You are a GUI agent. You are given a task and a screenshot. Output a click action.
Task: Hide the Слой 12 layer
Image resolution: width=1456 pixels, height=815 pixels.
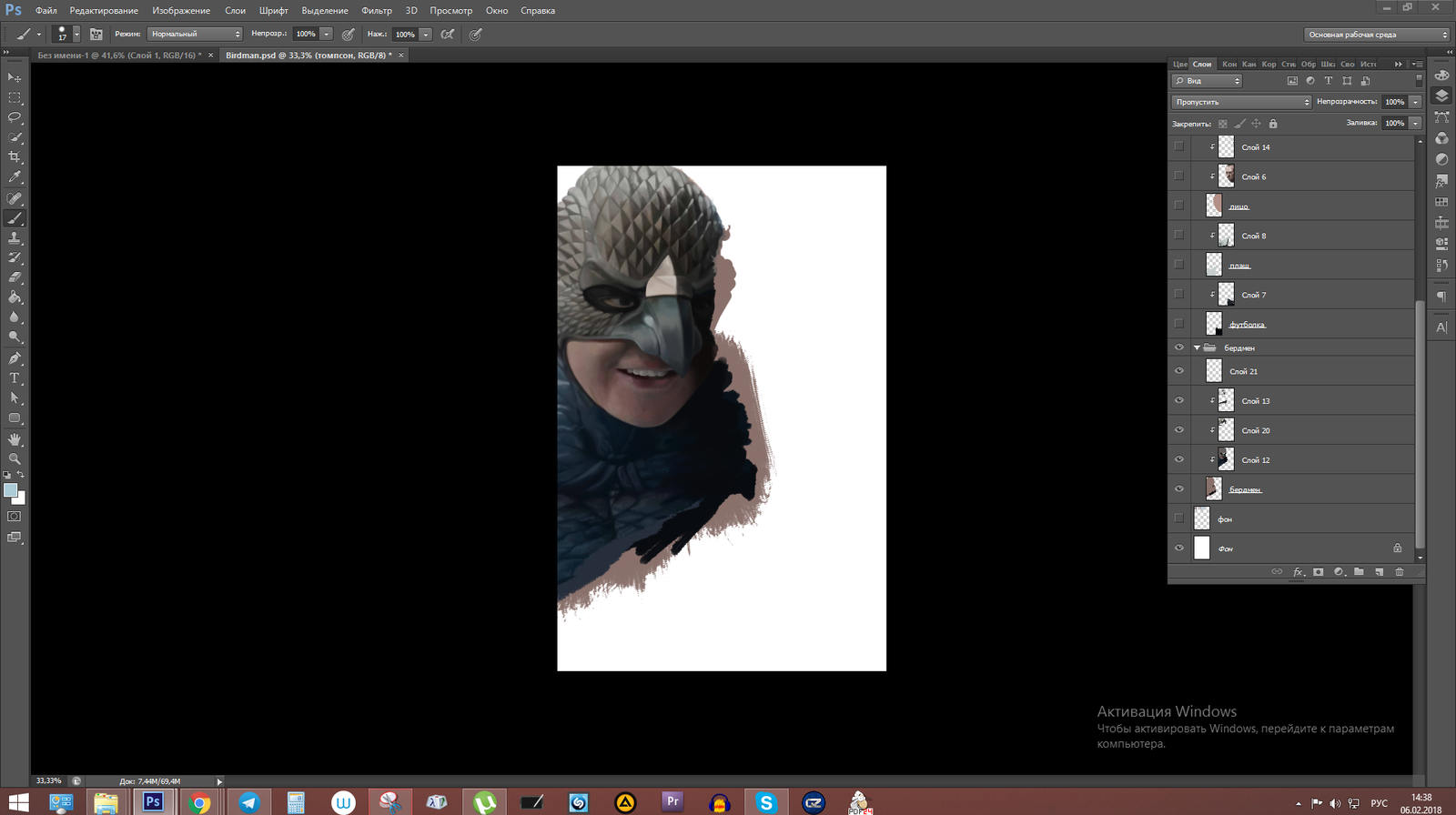[1179, 459]
